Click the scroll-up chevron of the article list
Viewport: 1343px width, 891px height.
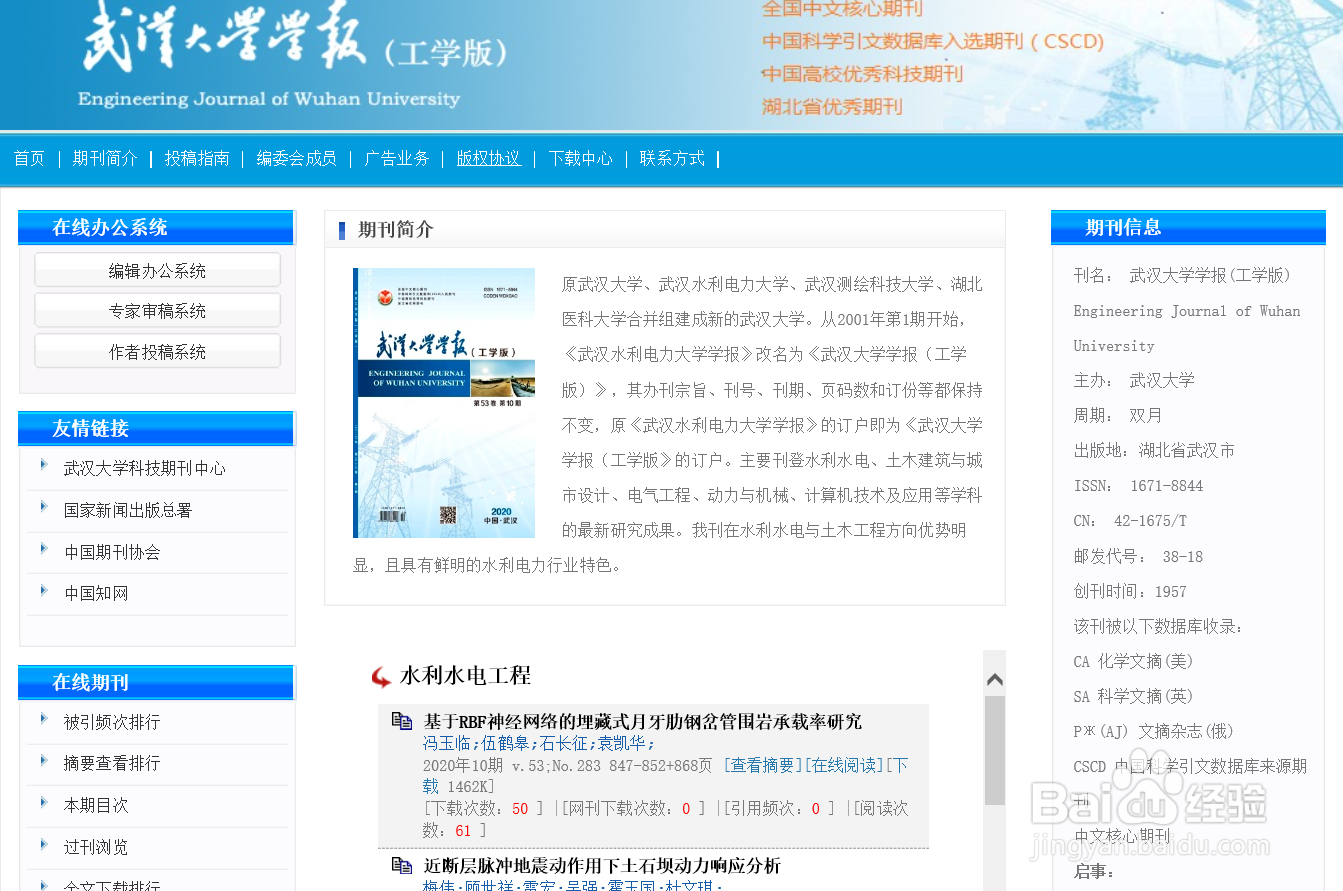(995, 680)
